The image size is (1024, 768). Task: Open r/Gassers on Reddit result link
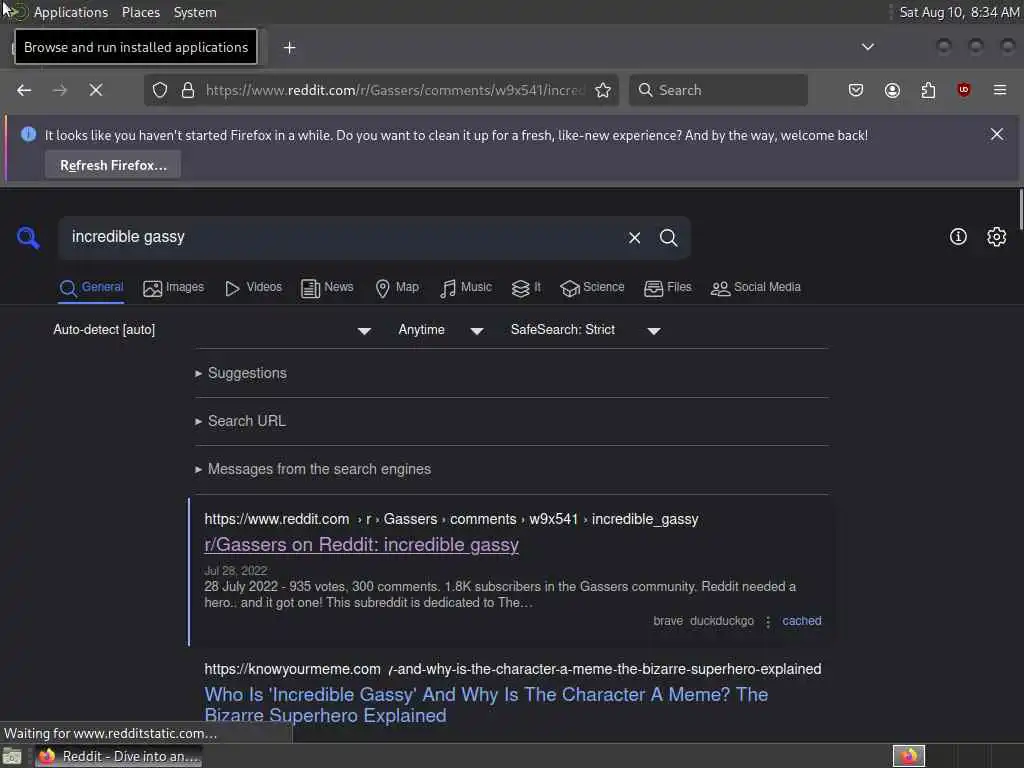361,545
